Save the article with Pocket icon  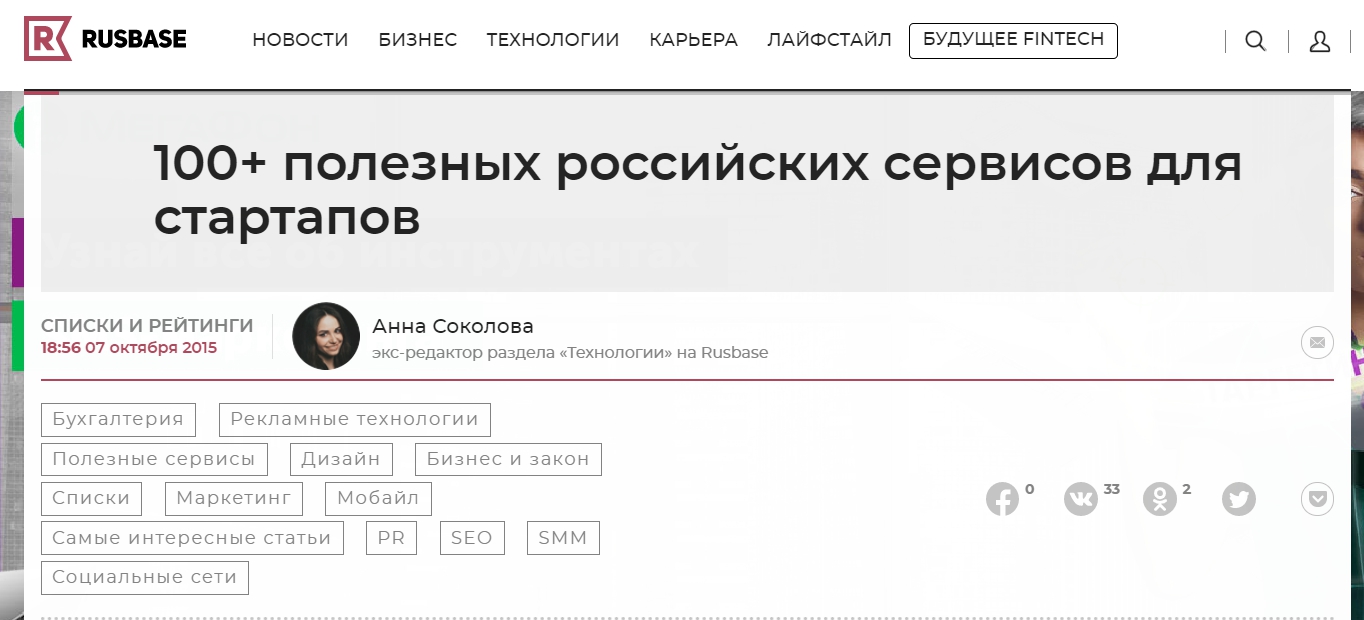click(1317, 499)
